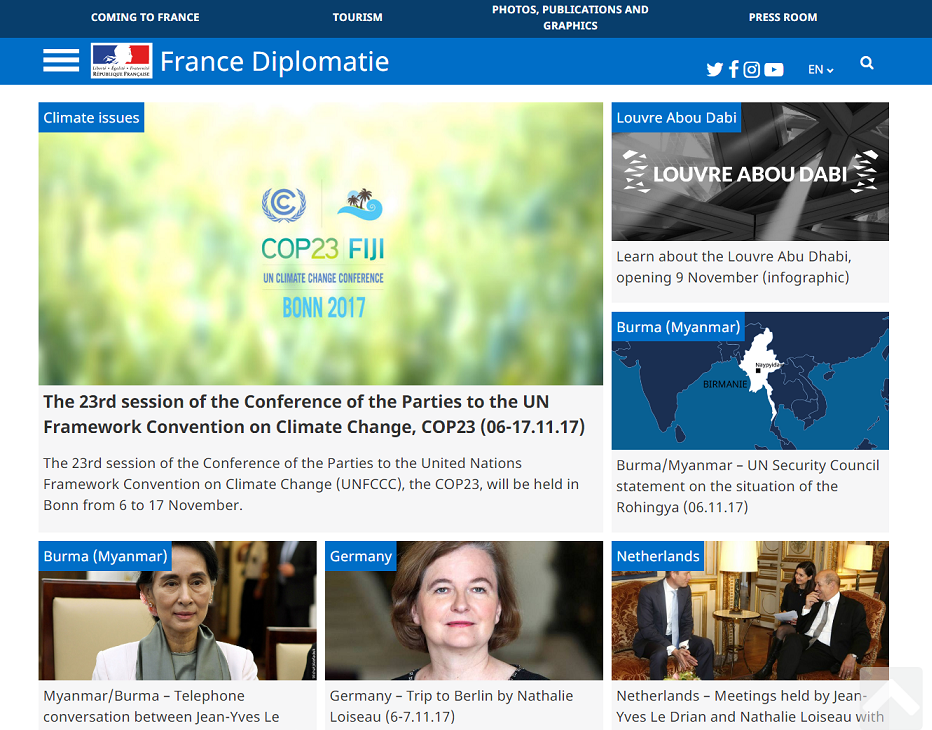Open the Press Room menu item
Screen dimensions: 932x730
pyautogui.click(x=783, y=17)
